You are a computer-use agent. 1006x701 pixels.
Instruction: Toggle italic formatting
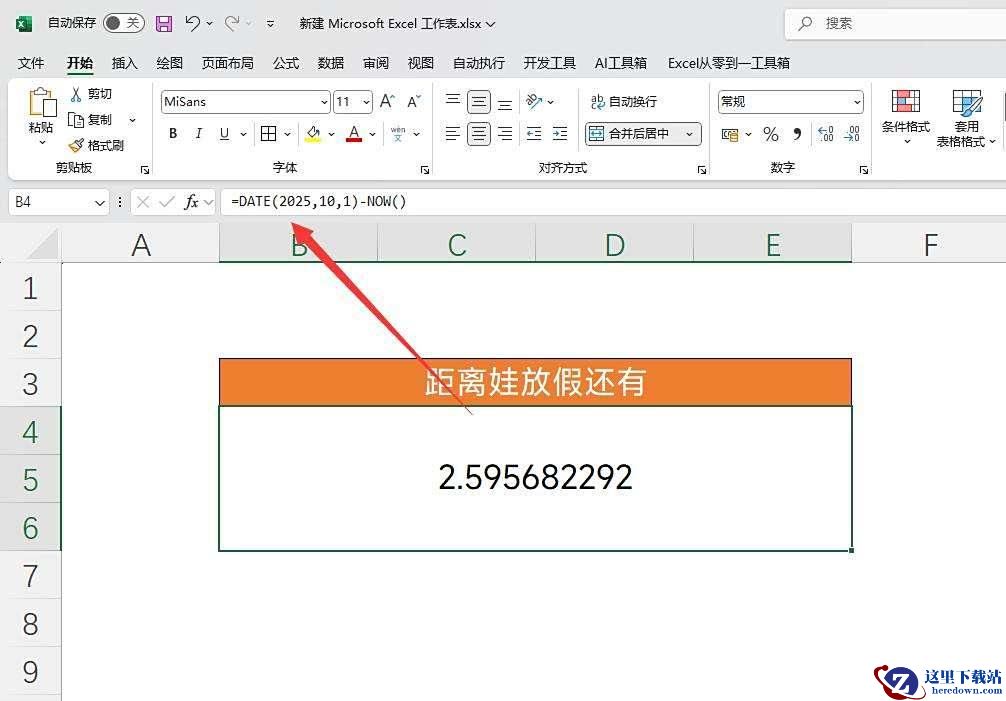[x=198, y=134]
